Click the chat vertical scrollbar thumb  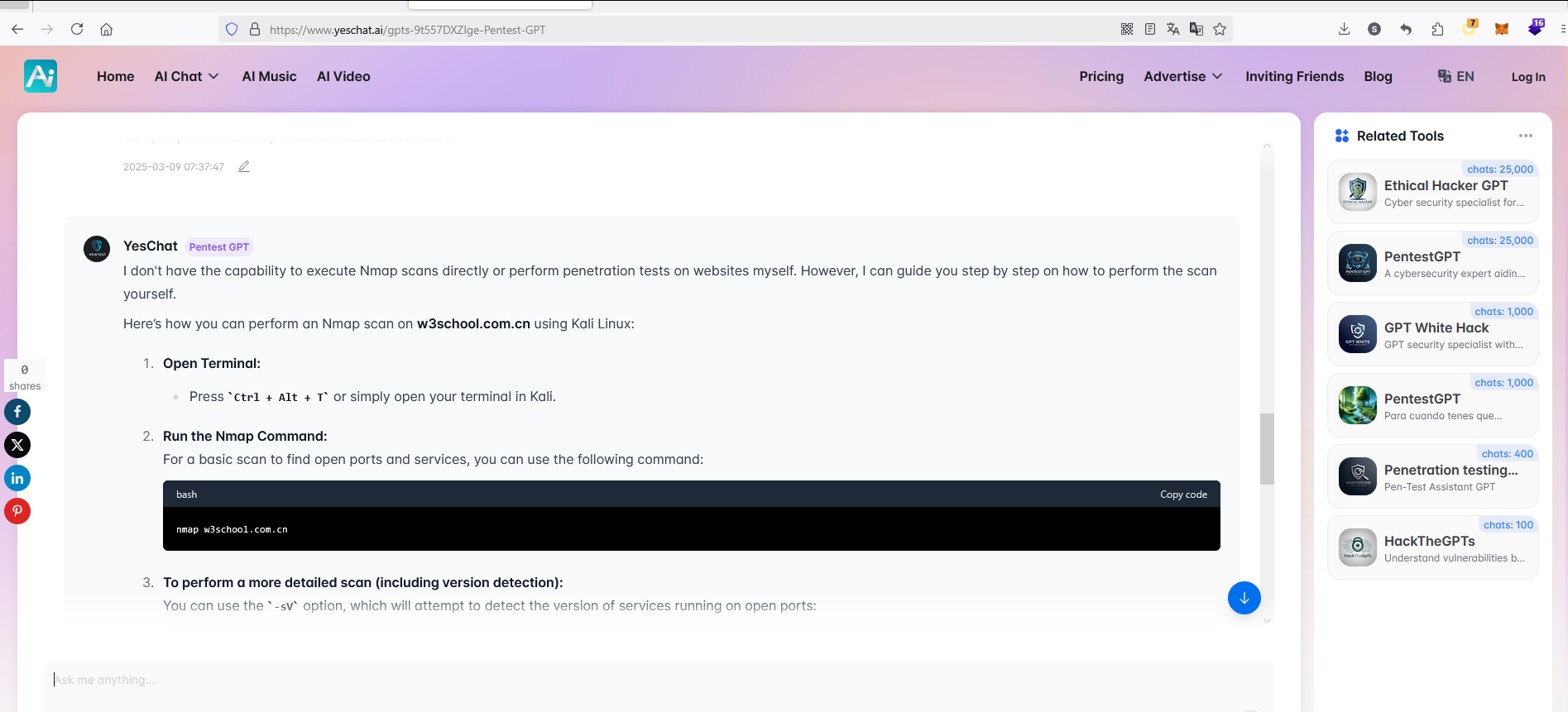pyautogui.click(x=1267, y=448)
